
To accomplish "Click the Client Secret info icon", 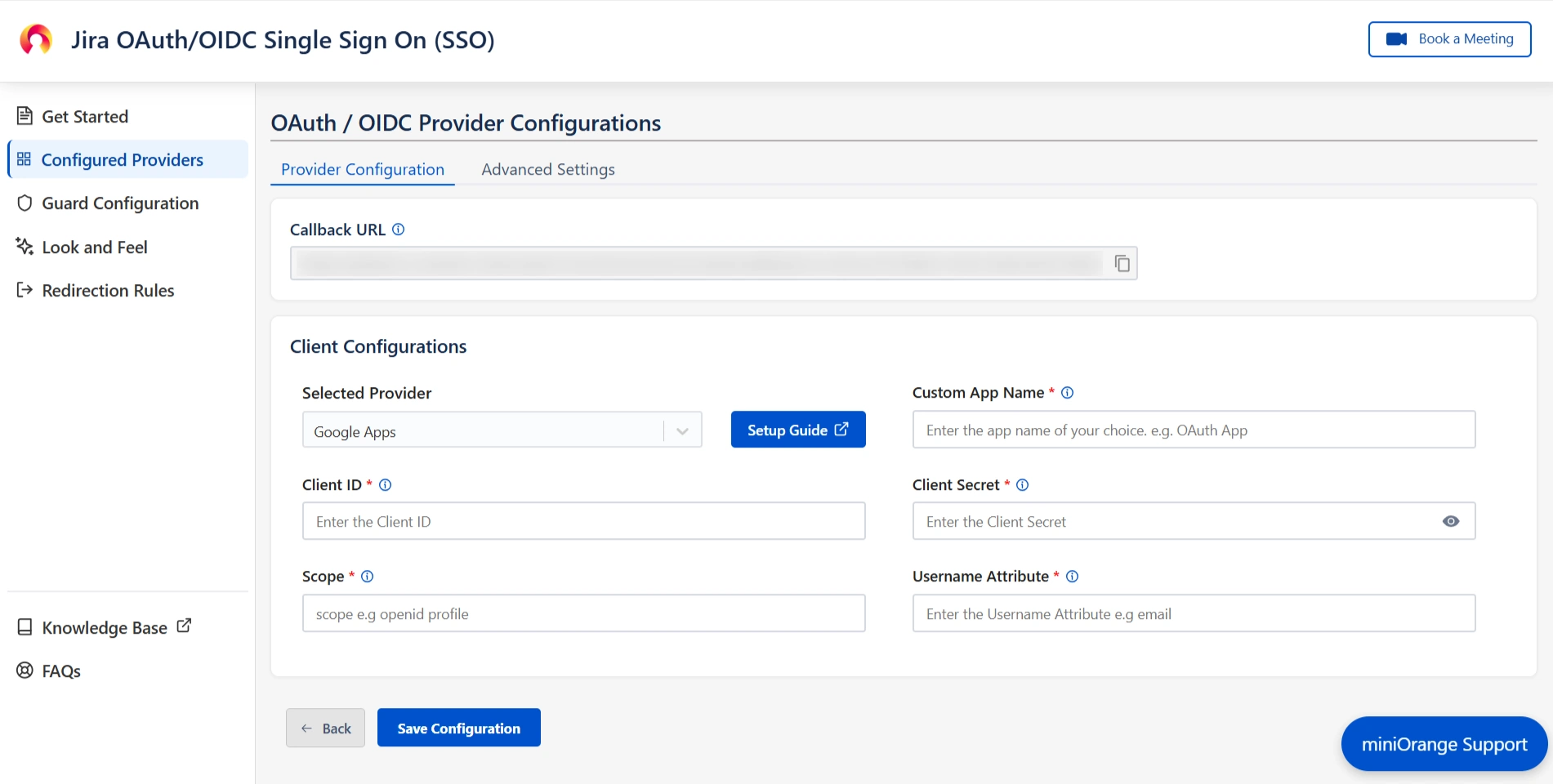I will (x=1022, y=485).
